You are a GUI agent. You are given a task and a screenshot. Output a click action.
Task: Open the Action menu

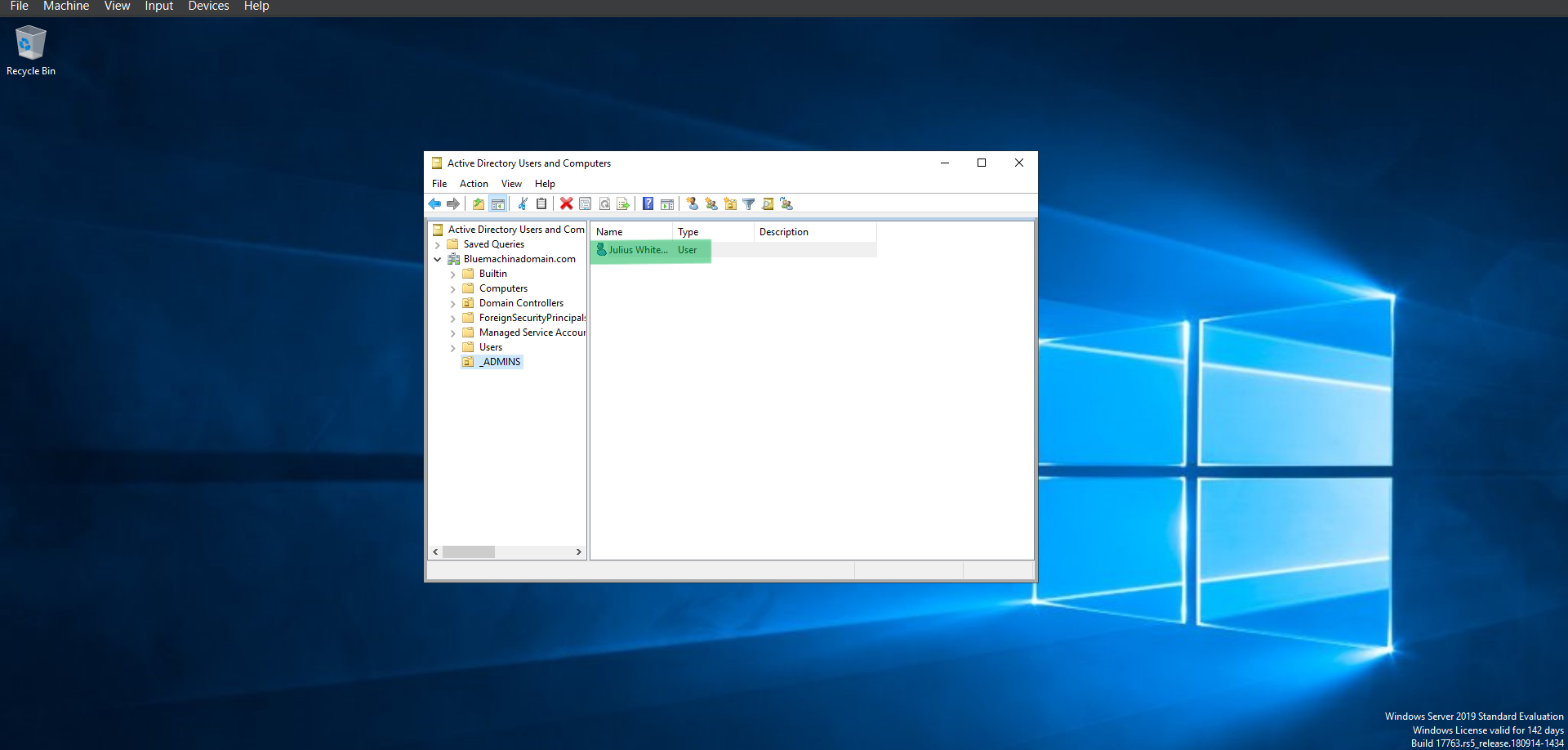click(474, 184)
